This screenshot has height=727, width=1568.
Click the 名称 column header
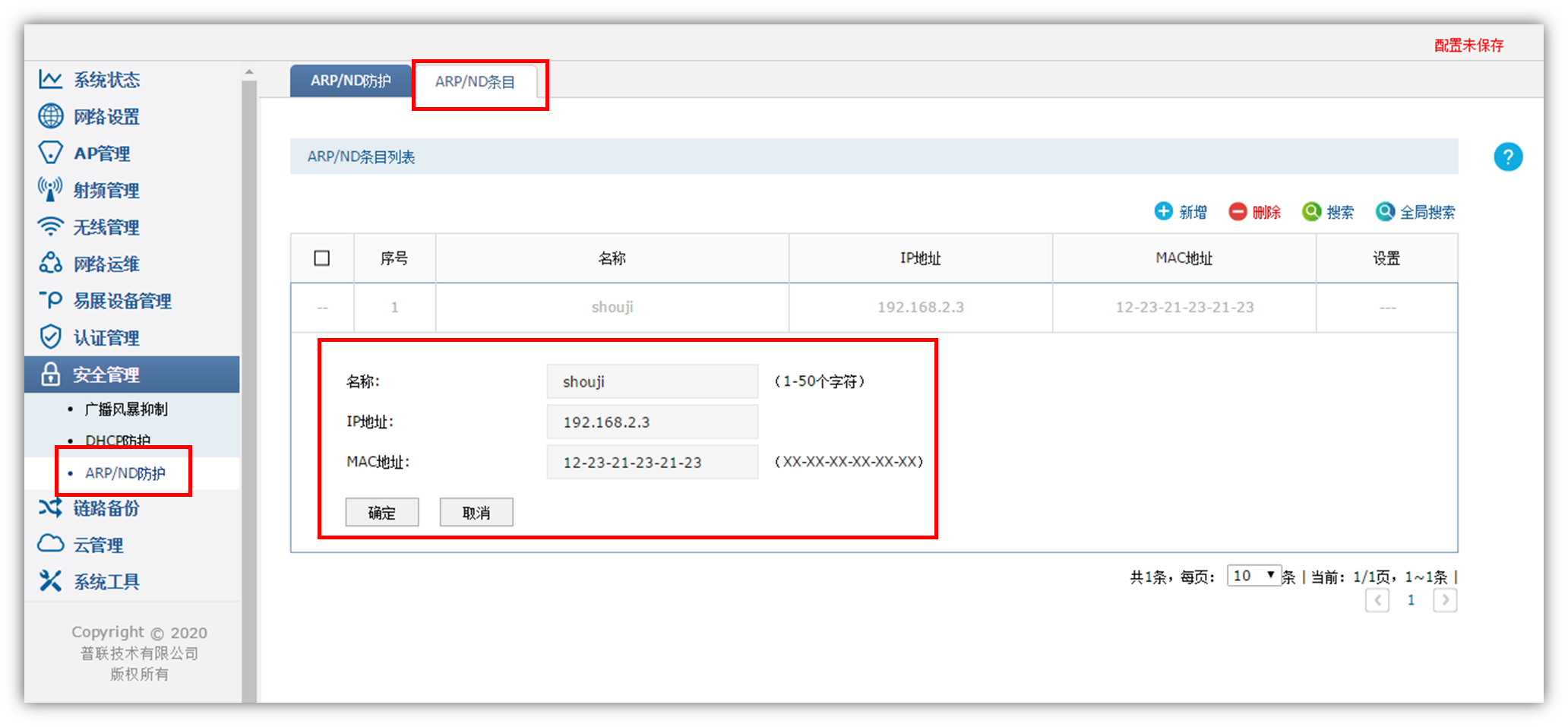coord(612,258)
